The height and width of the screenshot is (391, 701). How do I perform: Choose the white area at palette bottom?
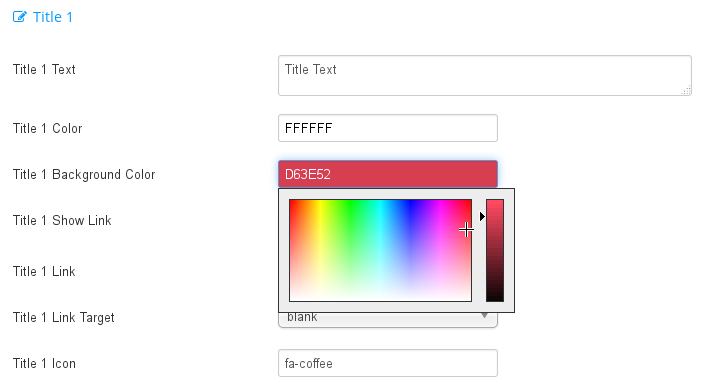380,297
